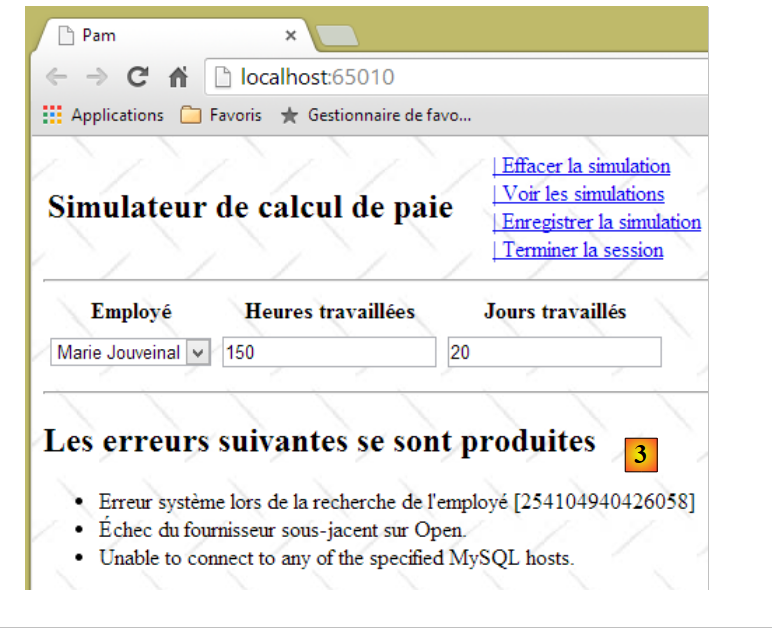Open a new browser tab
Viewport: 772px width, 632px height.
pos(337,37)
